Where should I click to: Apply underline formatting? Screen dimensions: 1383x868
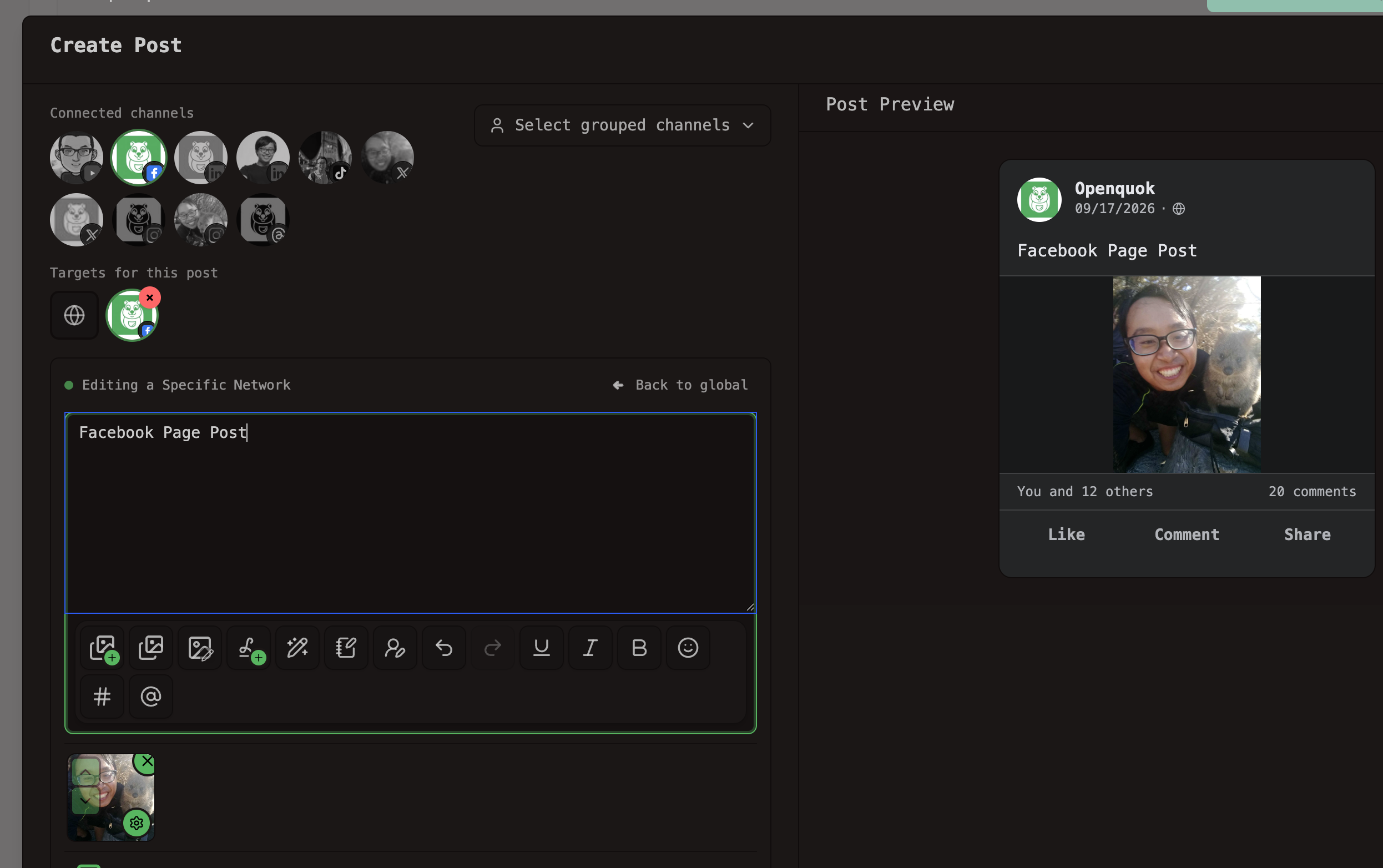[x=541, y=648]
